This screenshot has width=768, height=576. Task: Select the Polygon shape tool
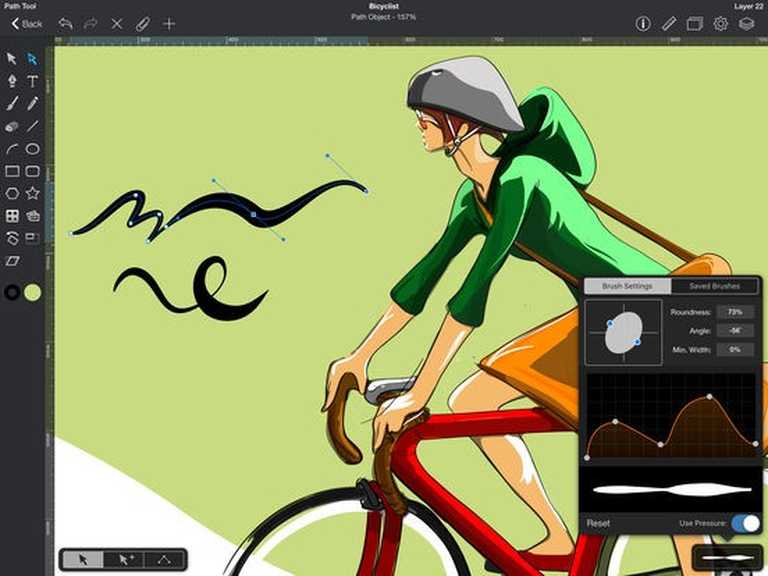pos(12,193)
